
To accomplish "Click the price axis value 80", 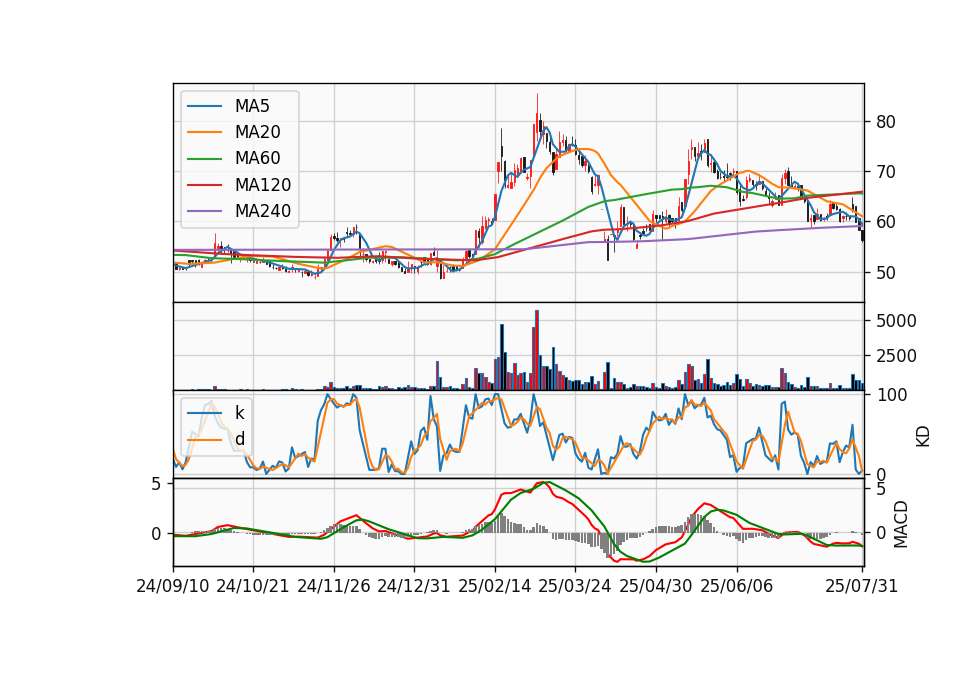I will point(886,122).
